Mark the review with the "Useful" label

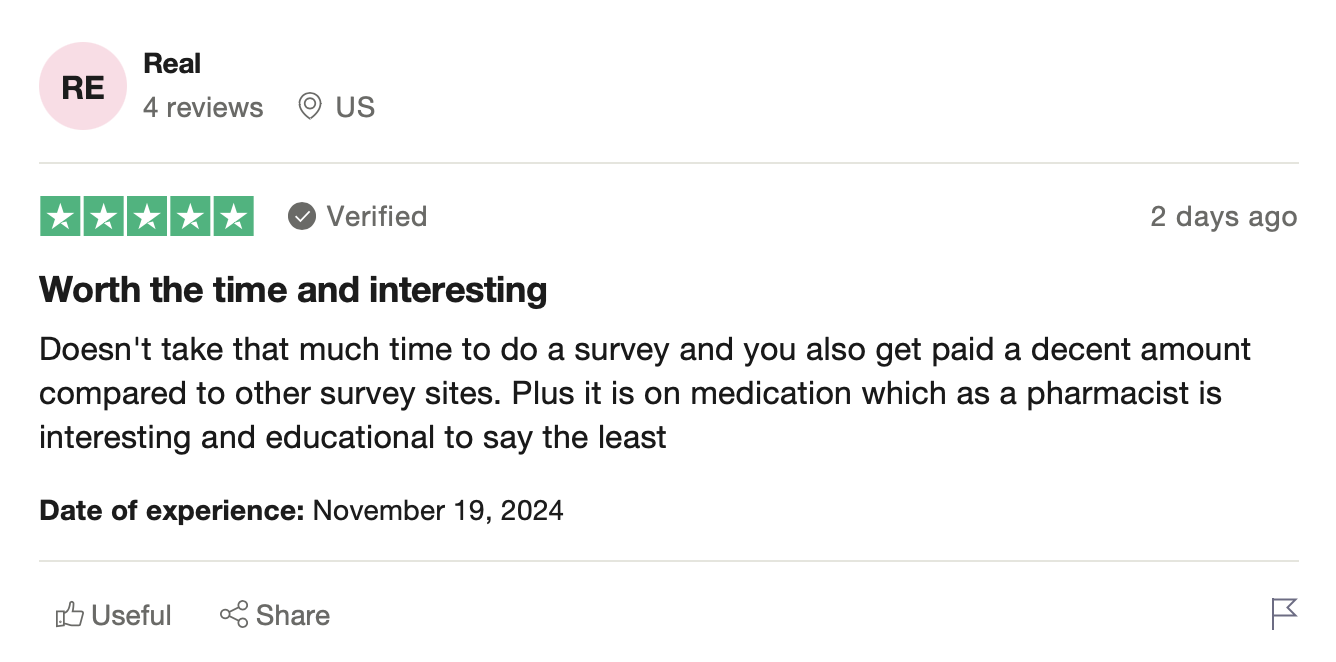[131, 615]
